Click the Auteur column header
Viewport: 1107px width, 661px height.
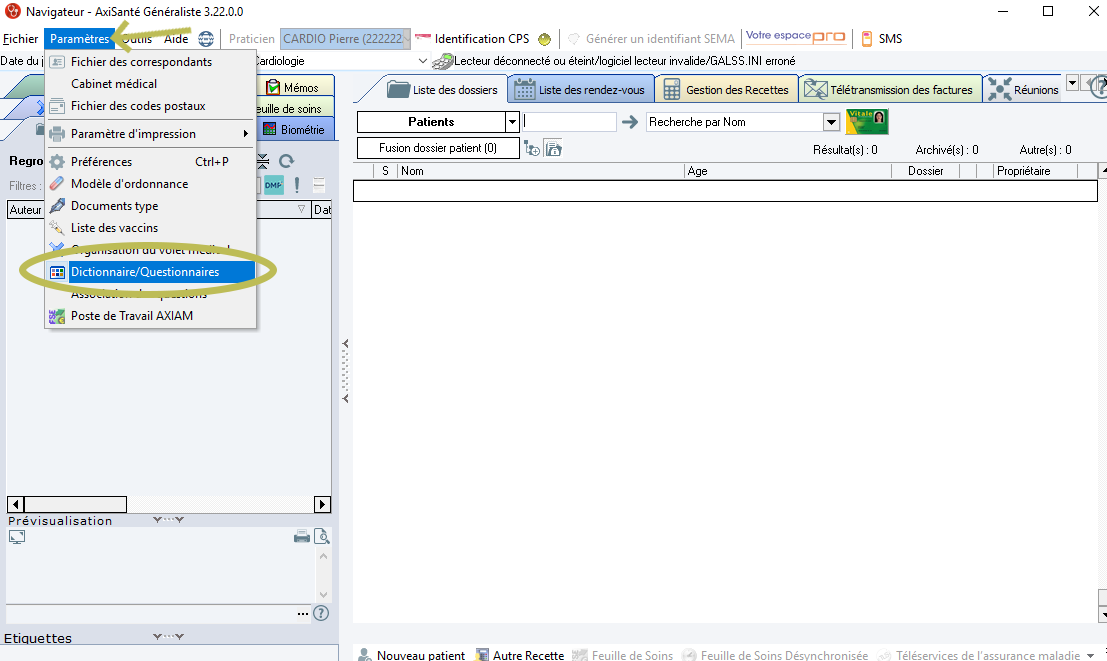point(25,210)
